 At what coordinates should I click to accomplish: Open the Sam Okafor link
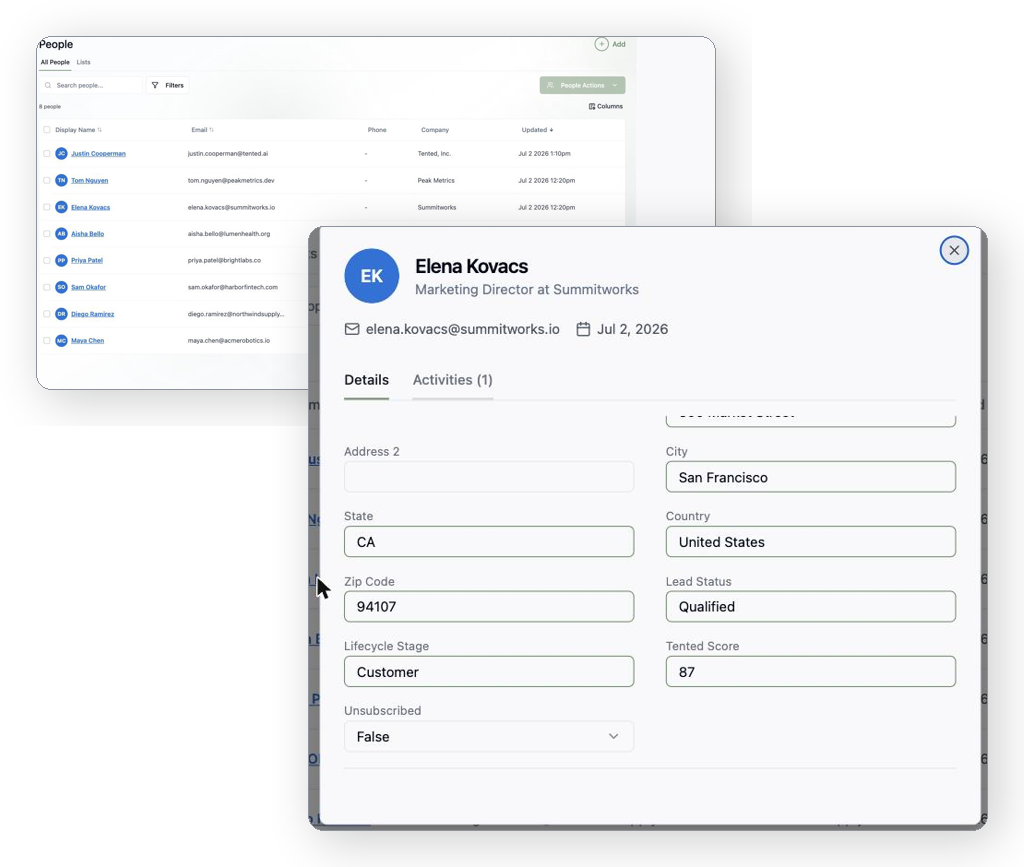tap(88, 287)
